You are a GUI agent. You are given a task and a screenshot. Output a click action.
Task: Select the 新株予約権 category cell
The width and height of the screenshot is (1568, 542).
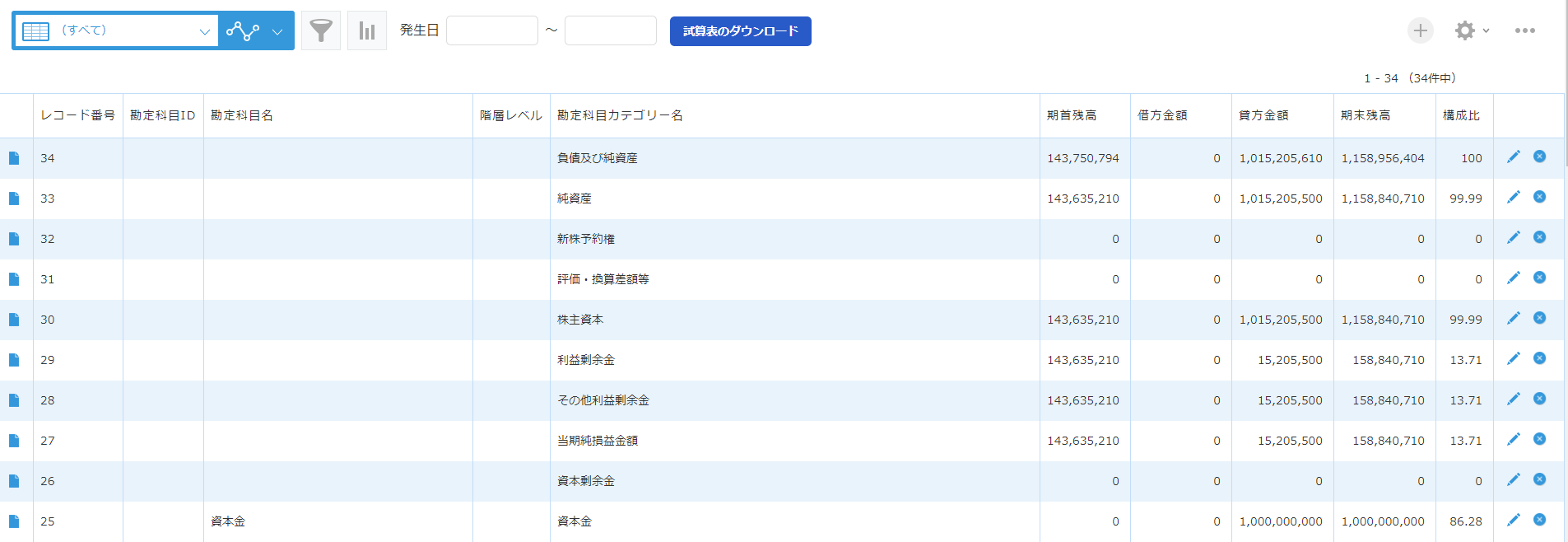[x=795, y=239]
